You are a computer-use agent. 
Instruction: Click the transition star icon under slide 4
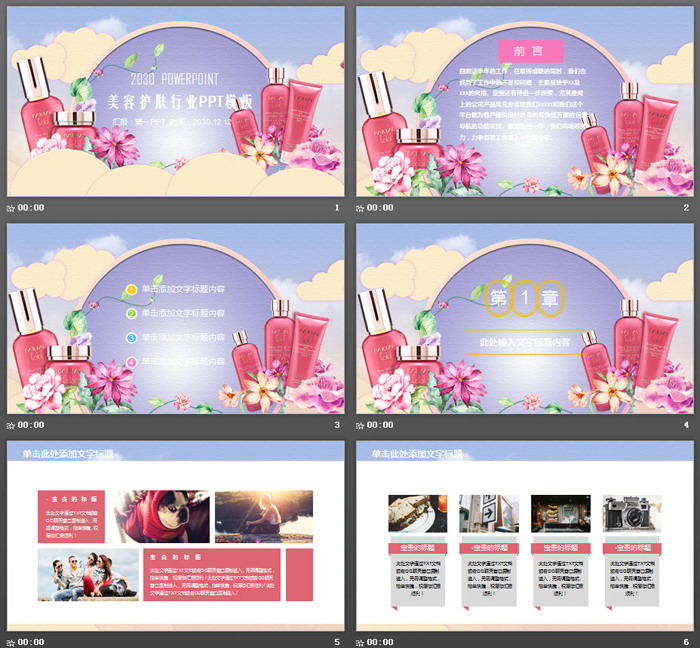[361, 425]
